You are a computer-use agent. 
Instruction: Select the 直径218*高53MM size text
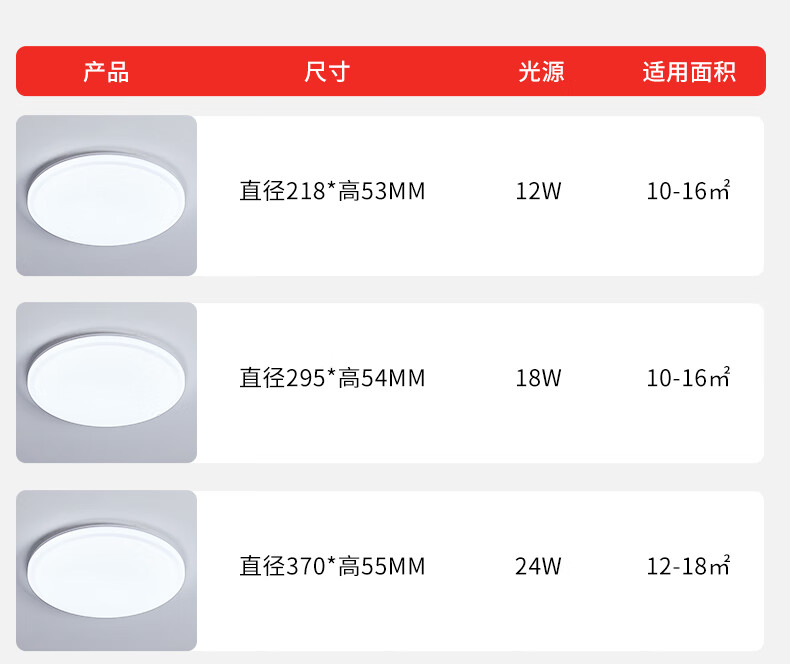tap(332, 191)
